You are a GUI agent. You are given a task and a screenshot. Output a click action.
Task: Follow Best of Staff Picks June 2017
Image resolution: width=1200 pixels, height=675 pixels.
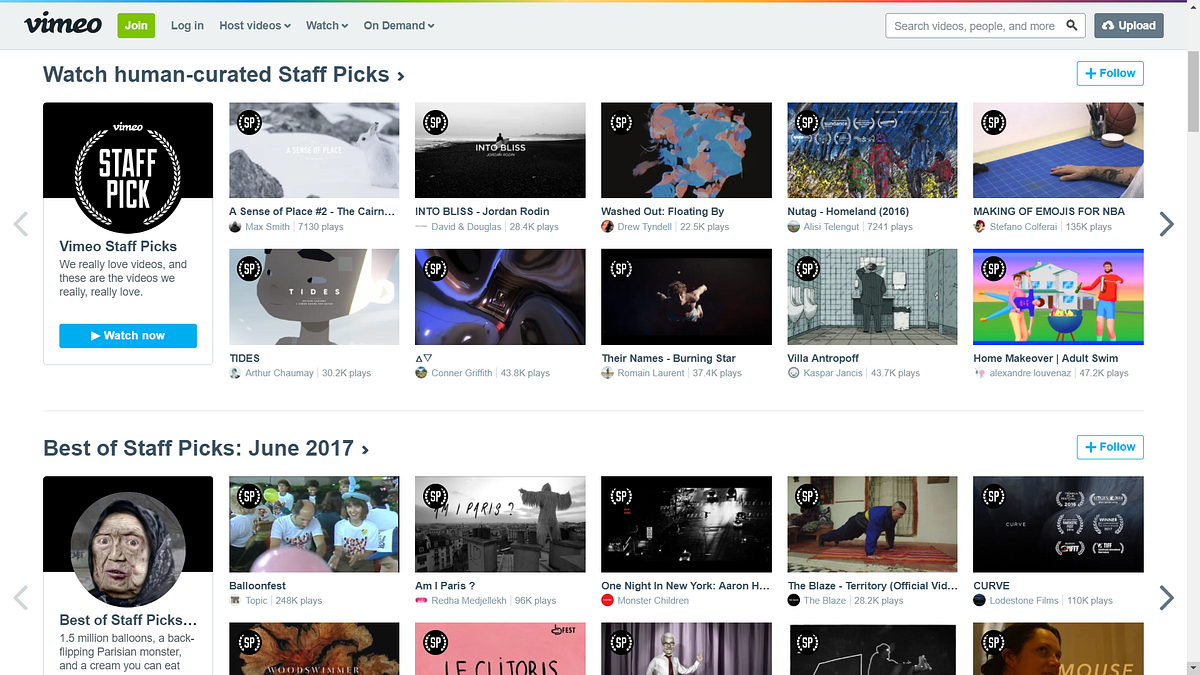pyautogui.click(x=1110, y=447)
